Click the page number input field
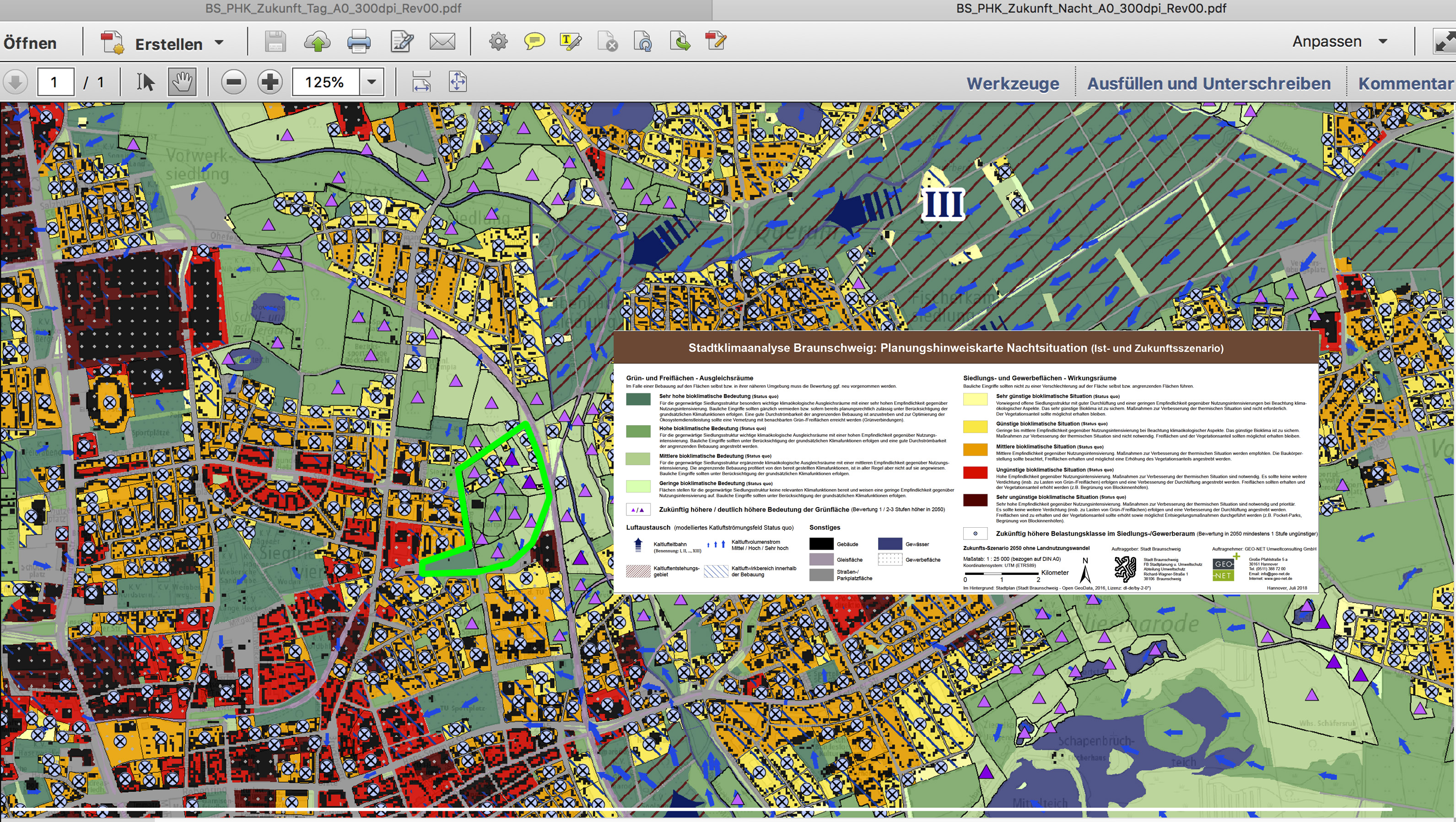Image resolution: width=1456 pixels, height=822 pixels. (x=55, y=82)
